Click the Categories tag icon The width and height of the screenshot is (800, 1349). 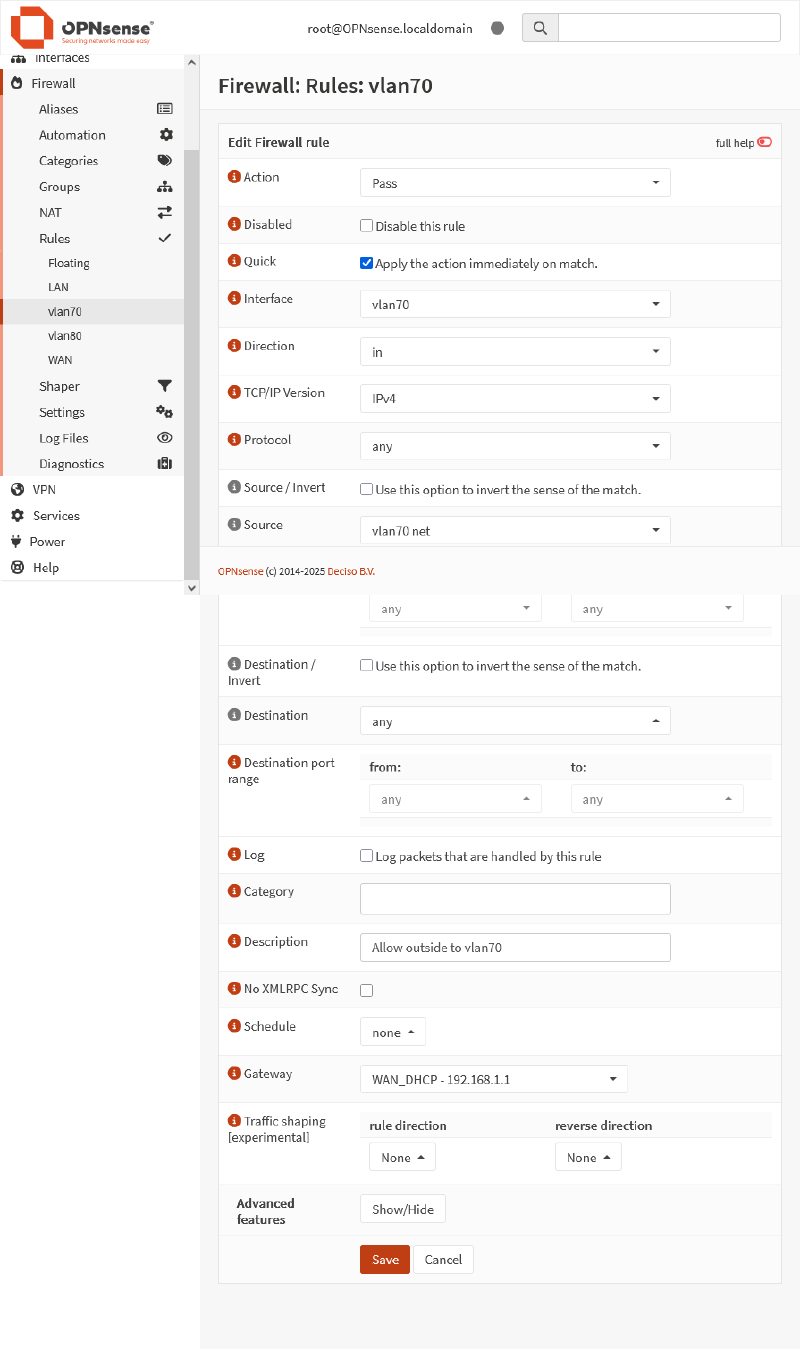point(165,161)
